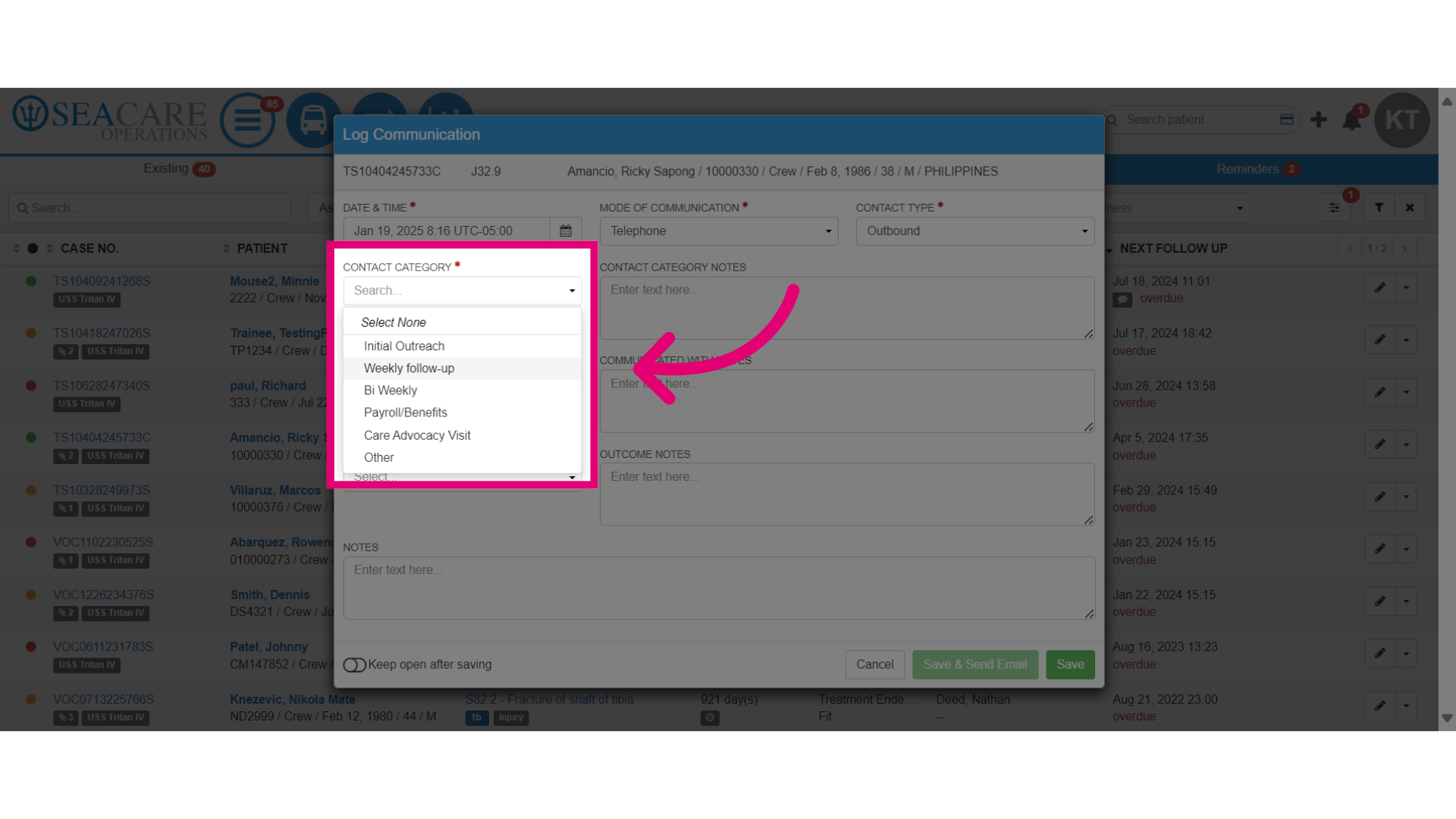This screenshot has height=819, width=1456.
Task: Toggle Keep open after saving switch
Action: (354, 665)
